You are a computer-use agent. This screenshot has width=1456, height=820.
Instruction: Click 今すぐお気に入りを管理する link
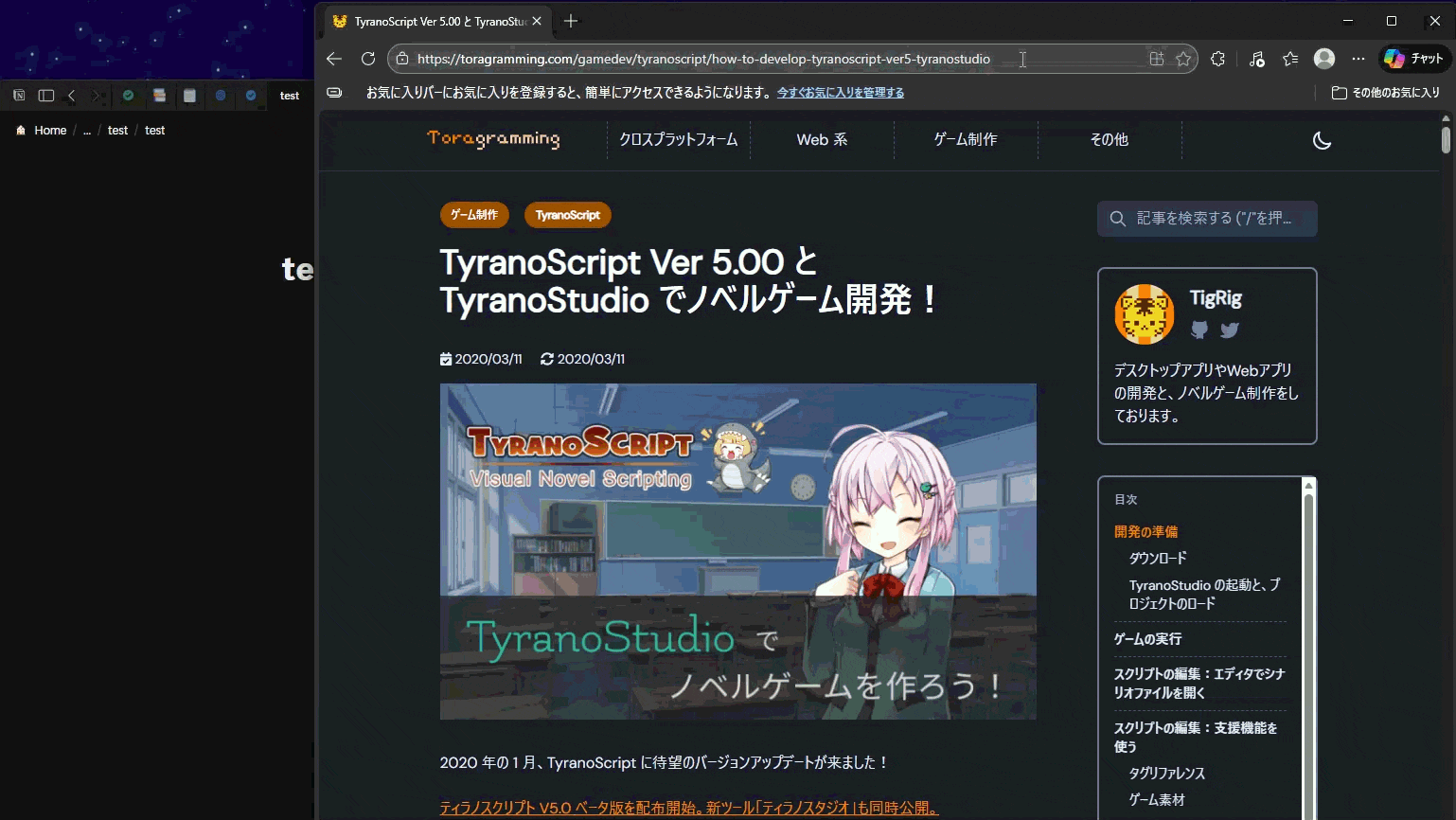click(841, 93)
